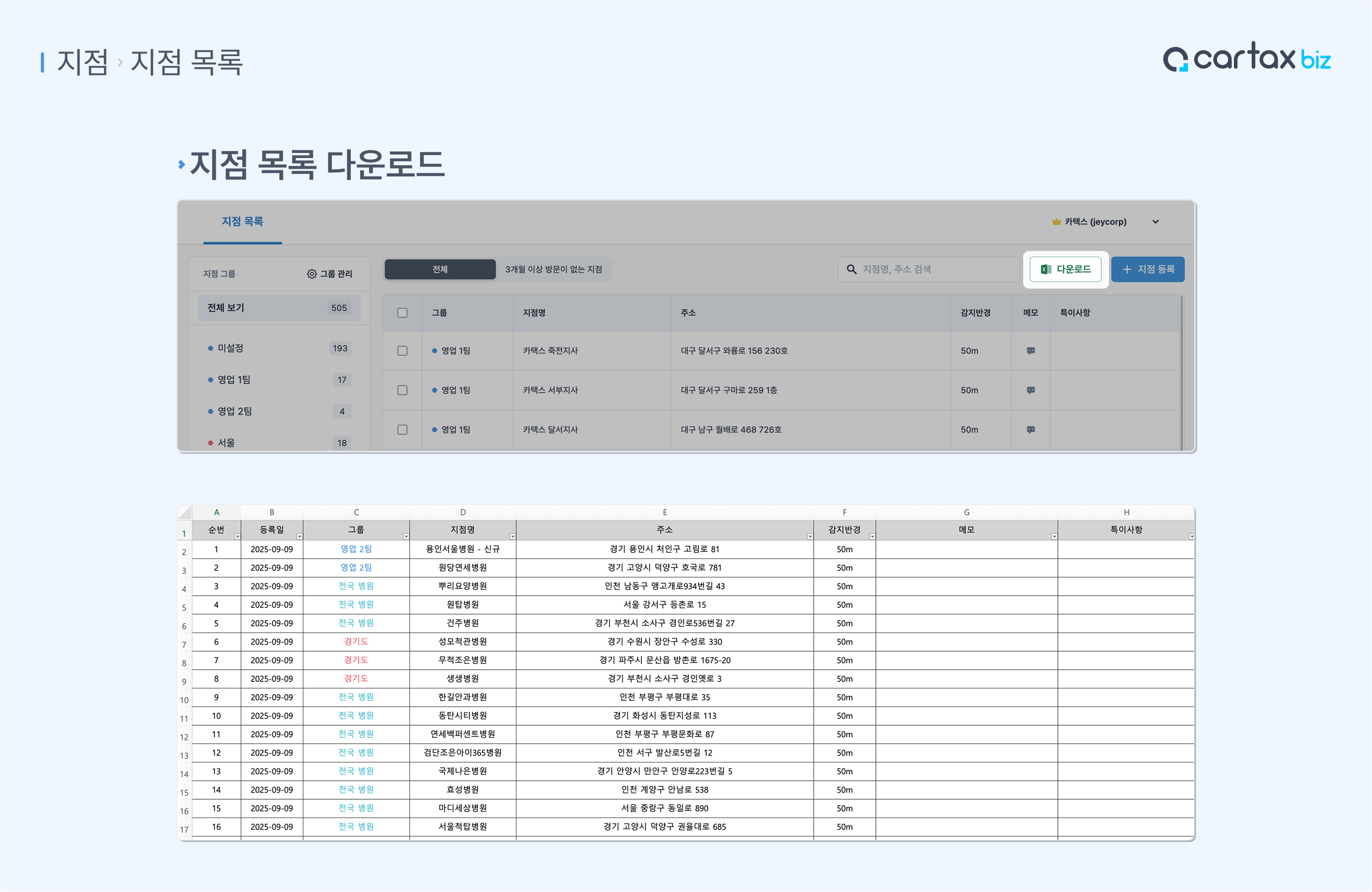
Task: Click the 지점 breadcrumb in page title
Action: [83, 62]
